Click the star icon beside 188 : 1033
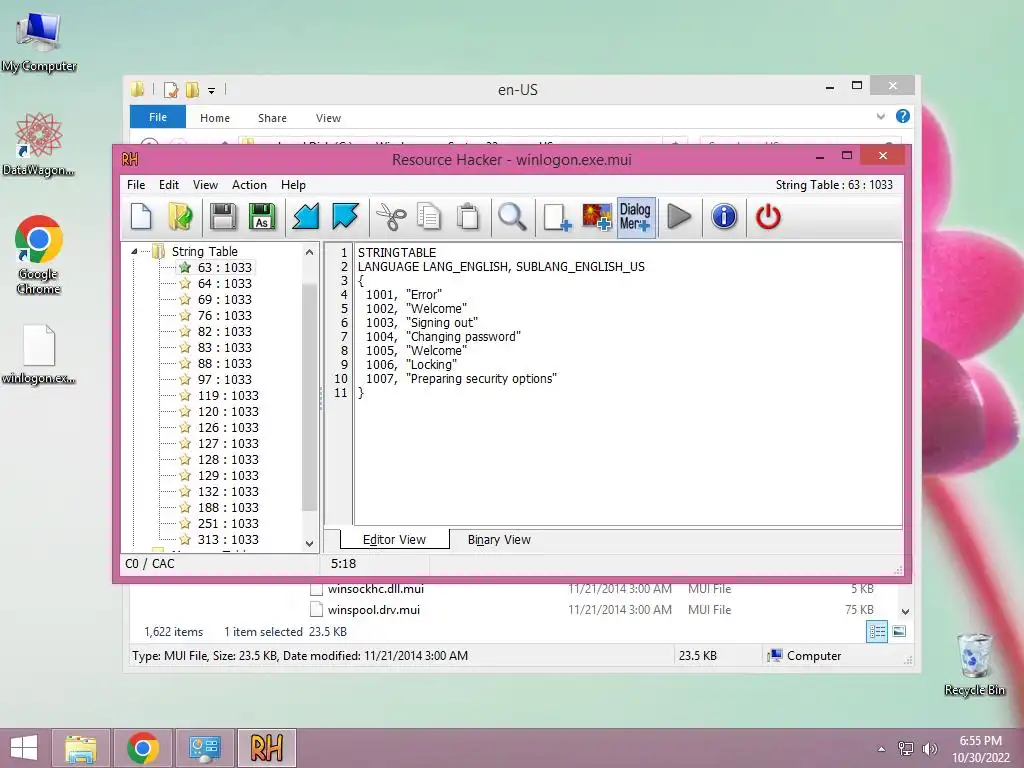The height and width of the screenshot is (768, 1024). point(185,507)
